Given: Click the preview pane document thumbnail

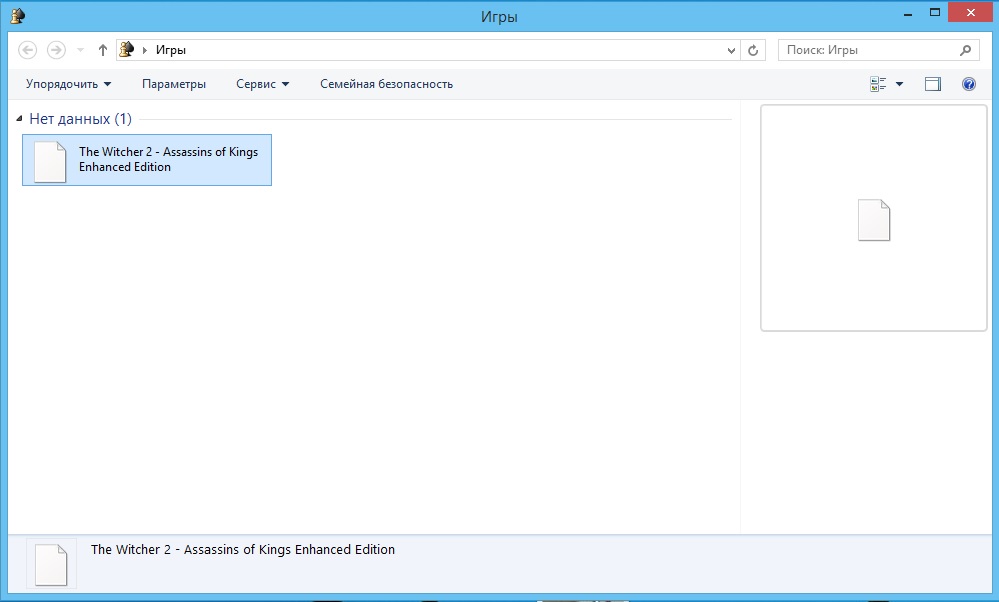Looking at the screenshot, I should [873, 220].
